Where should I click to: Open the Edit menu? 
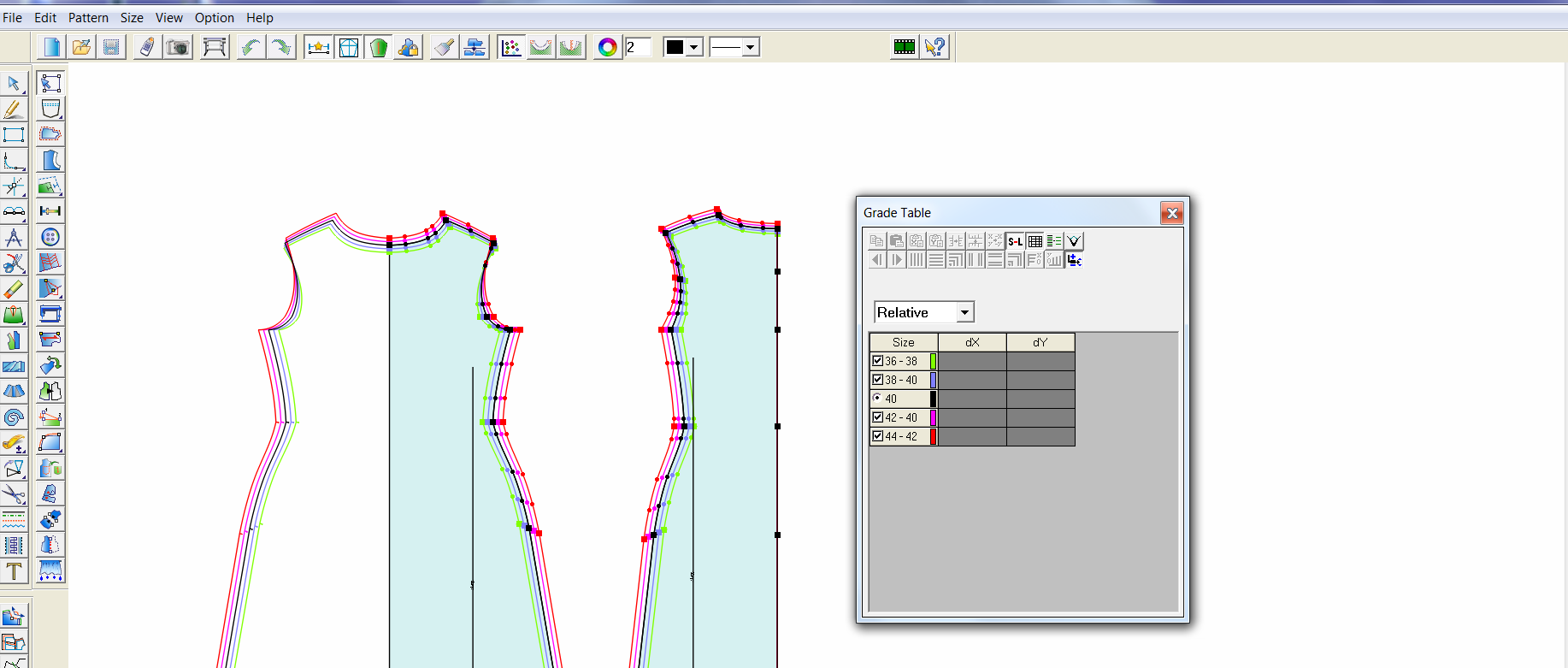(x=45, y=17)
